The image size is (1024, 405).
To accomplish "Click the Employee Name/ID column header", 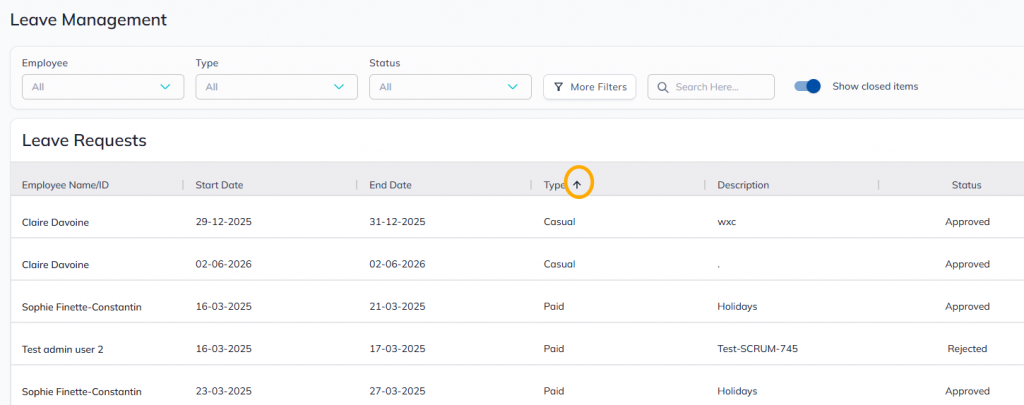I will point(65,185).
